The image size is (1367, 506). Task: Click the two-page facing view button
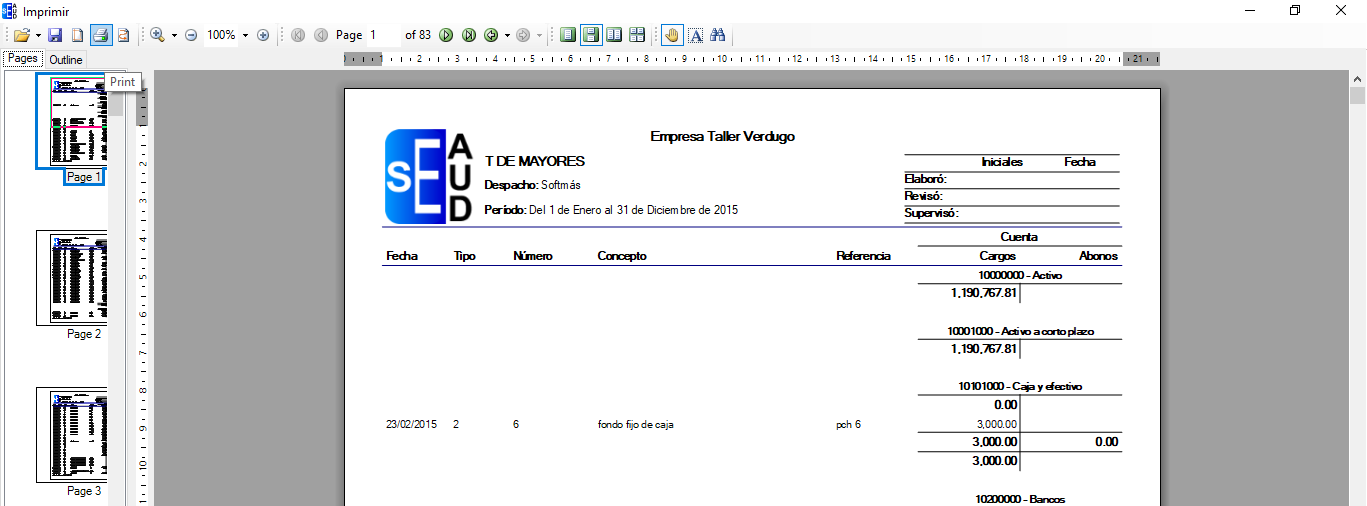pos(614,35)
